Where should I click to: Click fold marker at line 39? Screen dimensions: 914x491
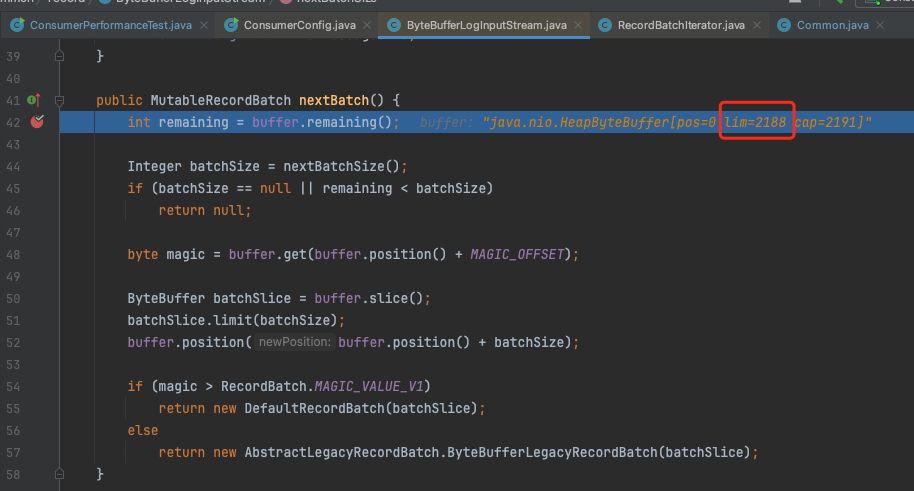click(60, 57)
